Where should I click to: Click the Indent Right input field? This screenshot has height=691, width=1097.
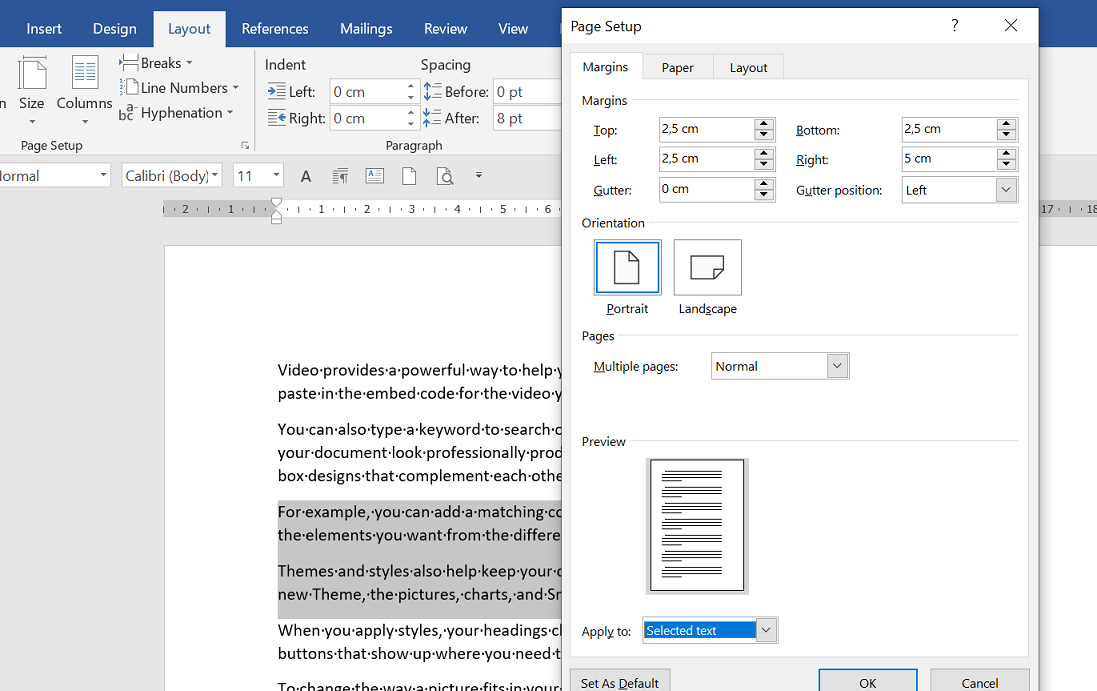click(367, 118)
